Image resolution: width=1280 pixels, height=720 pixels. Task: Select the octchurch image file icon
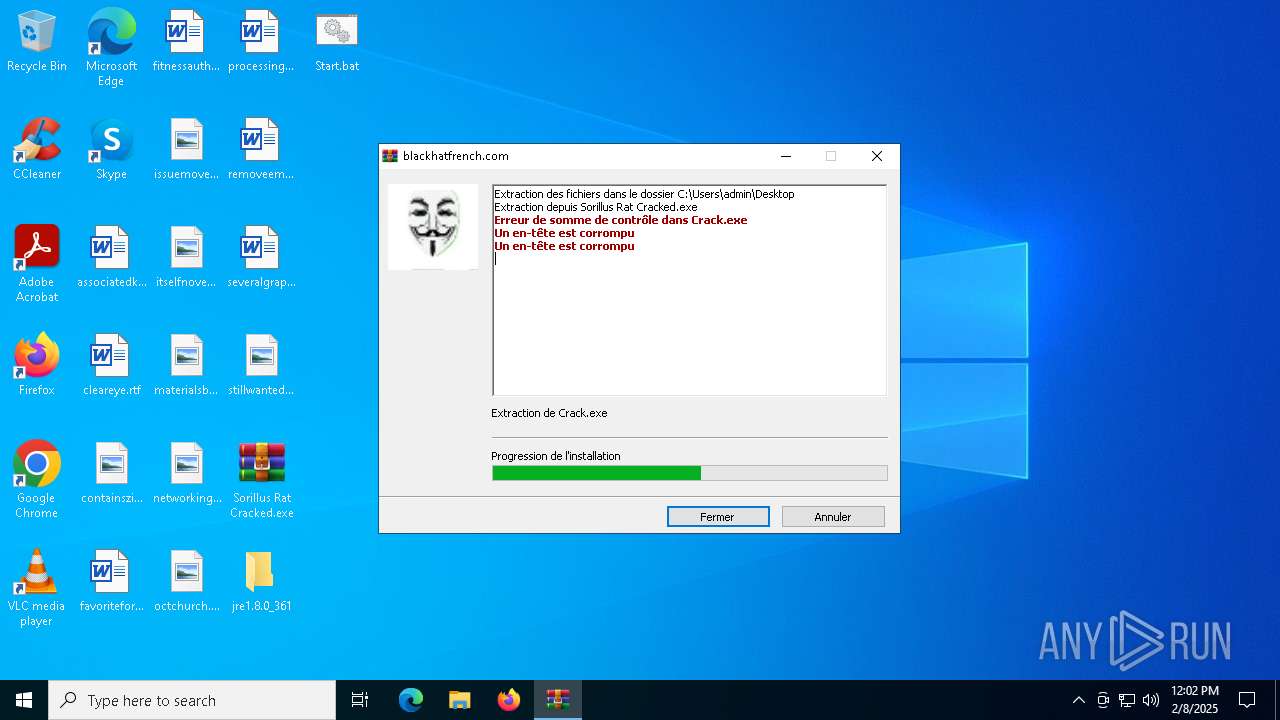tap(186, 582)
